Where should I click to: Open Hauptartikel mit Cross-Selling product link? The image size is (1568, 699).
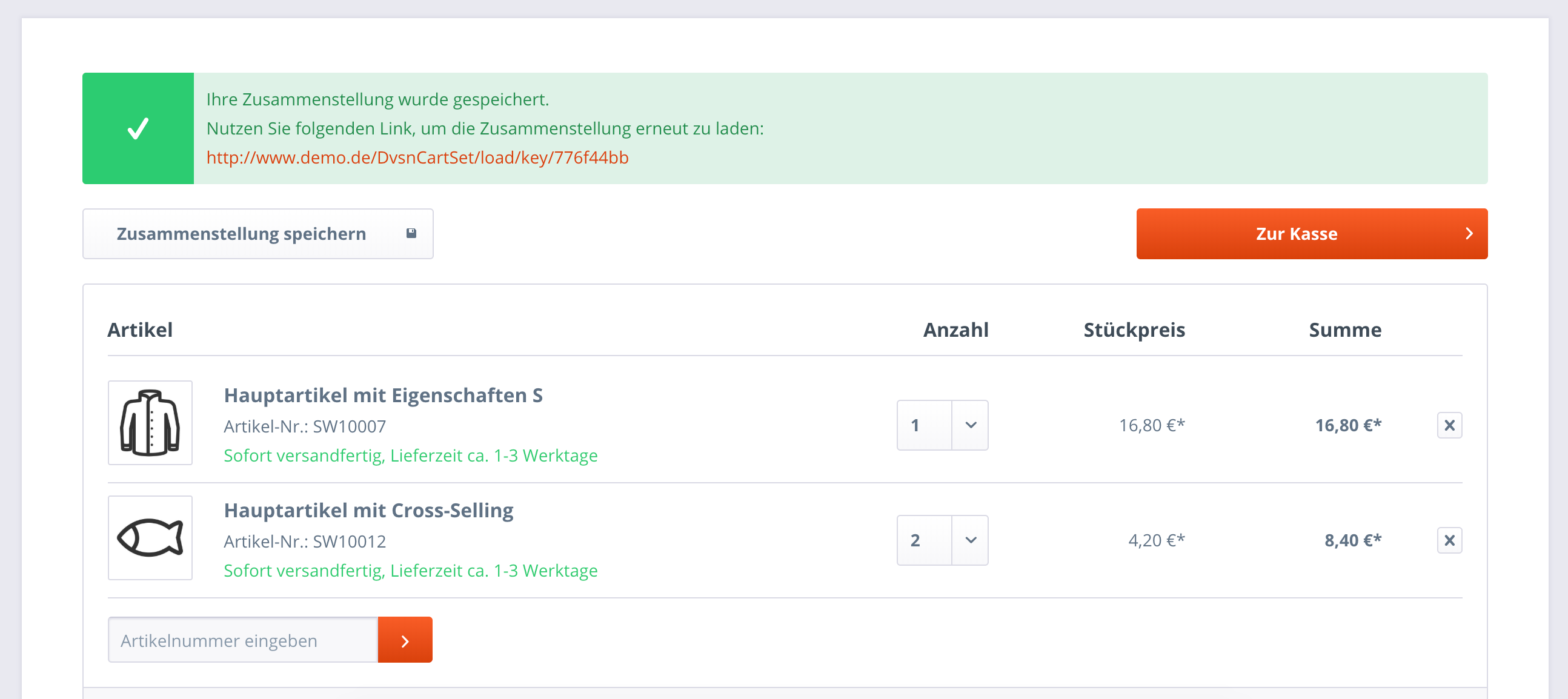click(x=368, y=511)
